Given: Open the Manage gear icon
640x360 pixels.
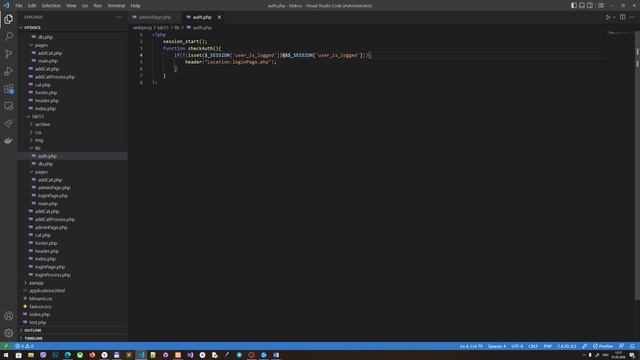Looking at the screenshot, I should (x=9, y=333).
